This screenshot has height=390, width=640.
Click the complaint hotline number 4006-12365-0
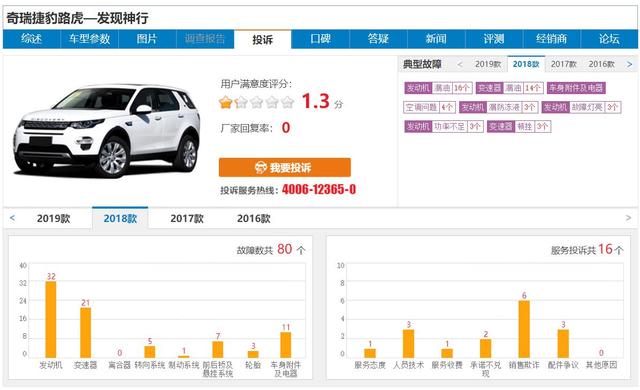[x=319, y=190]
